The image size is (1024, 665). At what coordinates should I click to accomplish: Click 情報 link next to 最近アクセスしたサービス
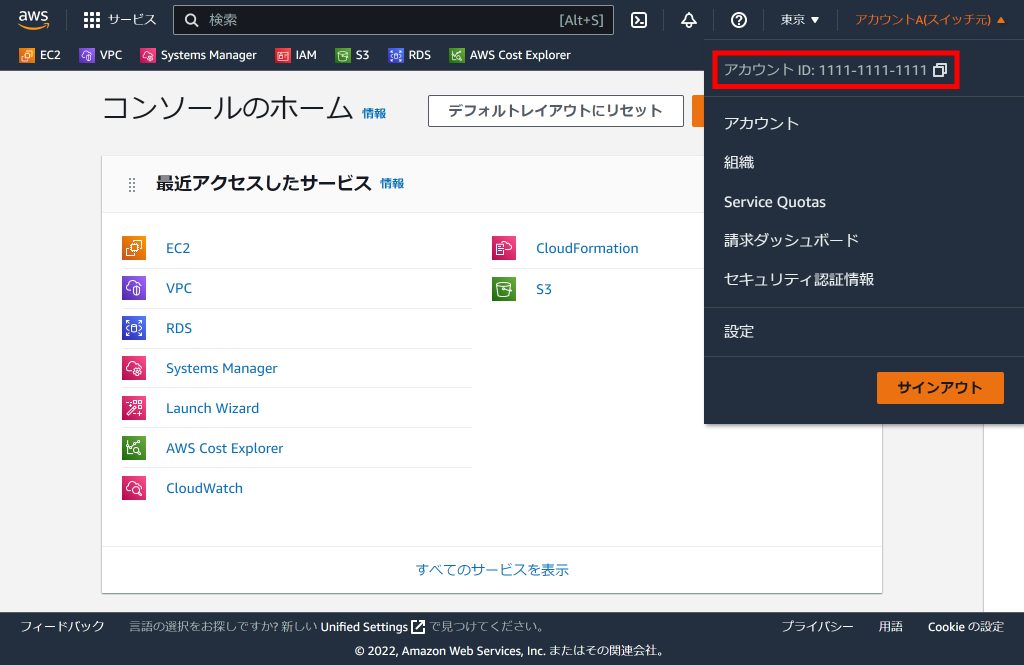(x=392, y=184)
